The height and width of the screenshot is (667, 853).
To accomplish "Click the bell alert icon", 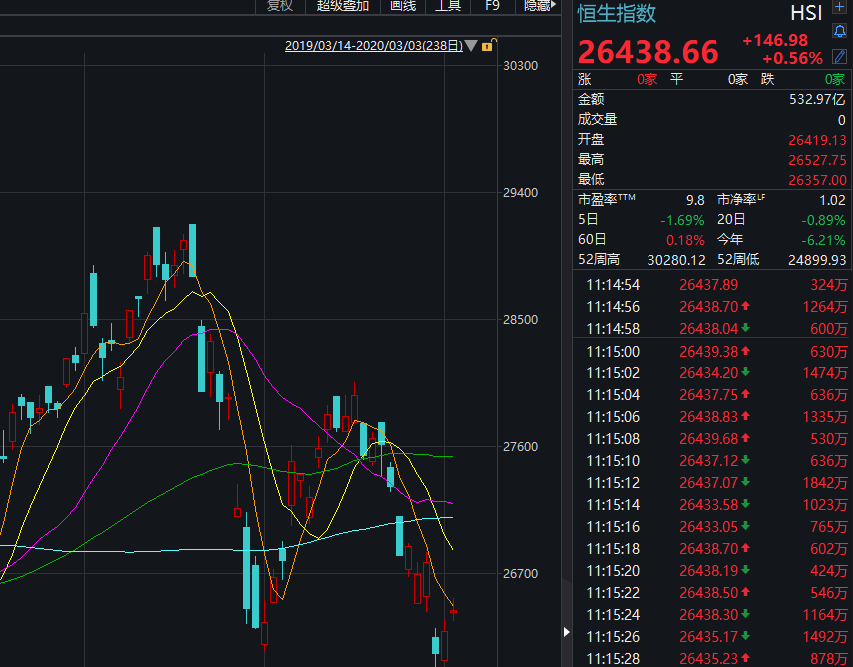I will pos(839,31).
